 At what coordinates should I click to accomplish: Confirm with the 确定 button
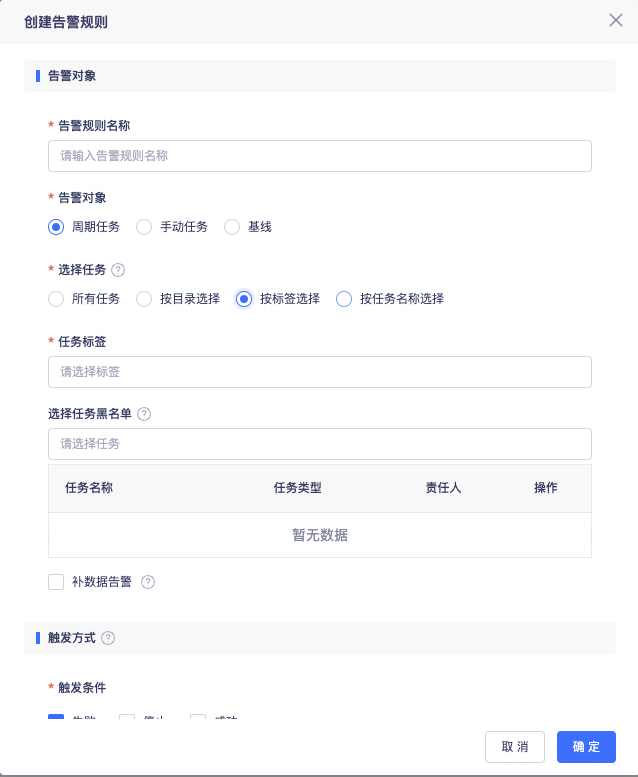586,747
